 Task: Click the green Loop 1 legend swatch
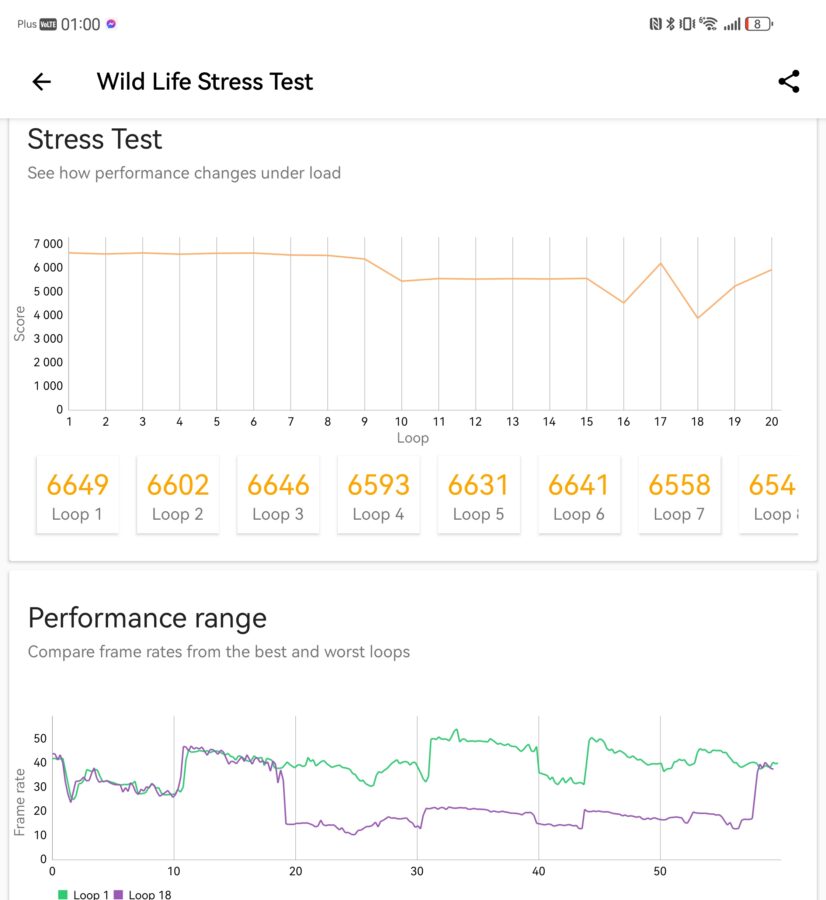coord(61,894)
